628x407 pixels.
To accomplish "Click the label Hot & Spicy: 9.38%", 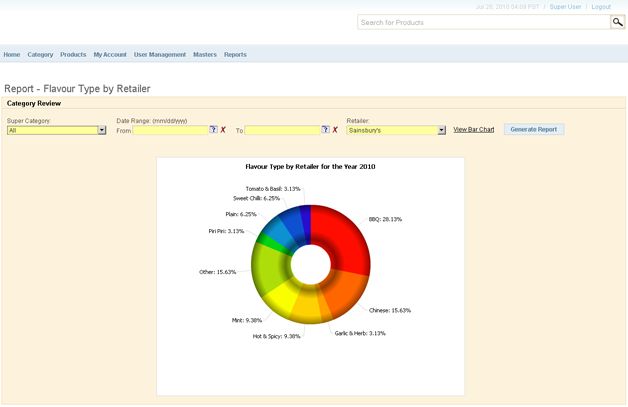I will (x=276, y=336).
